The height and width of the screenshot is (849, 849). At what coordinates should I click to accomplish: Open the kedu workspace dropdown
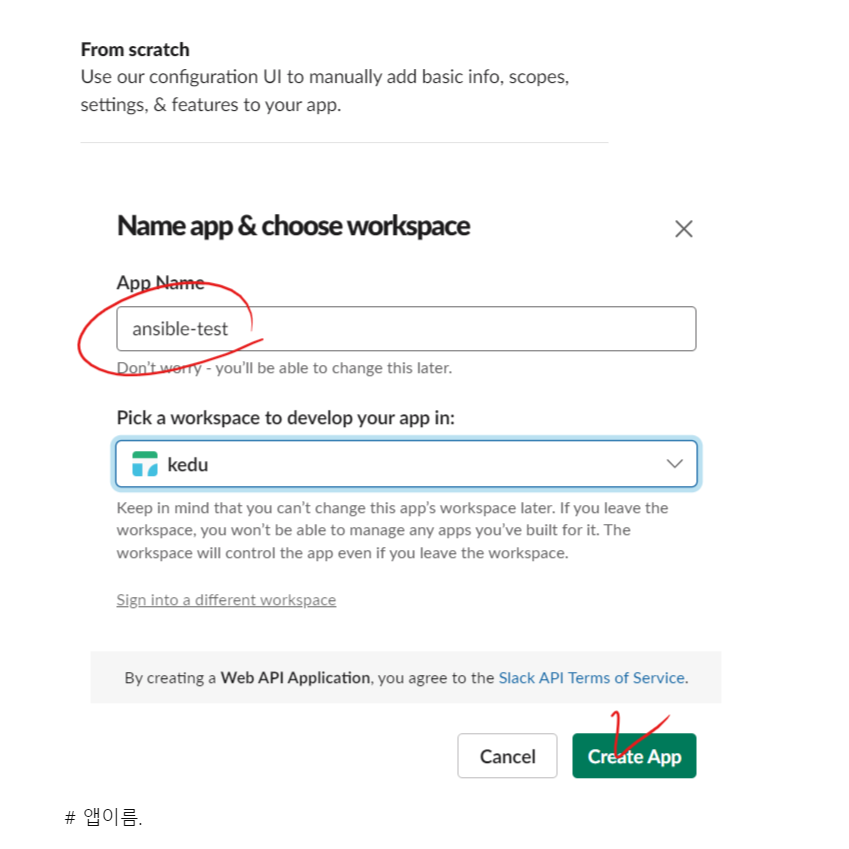pos(406,464)
